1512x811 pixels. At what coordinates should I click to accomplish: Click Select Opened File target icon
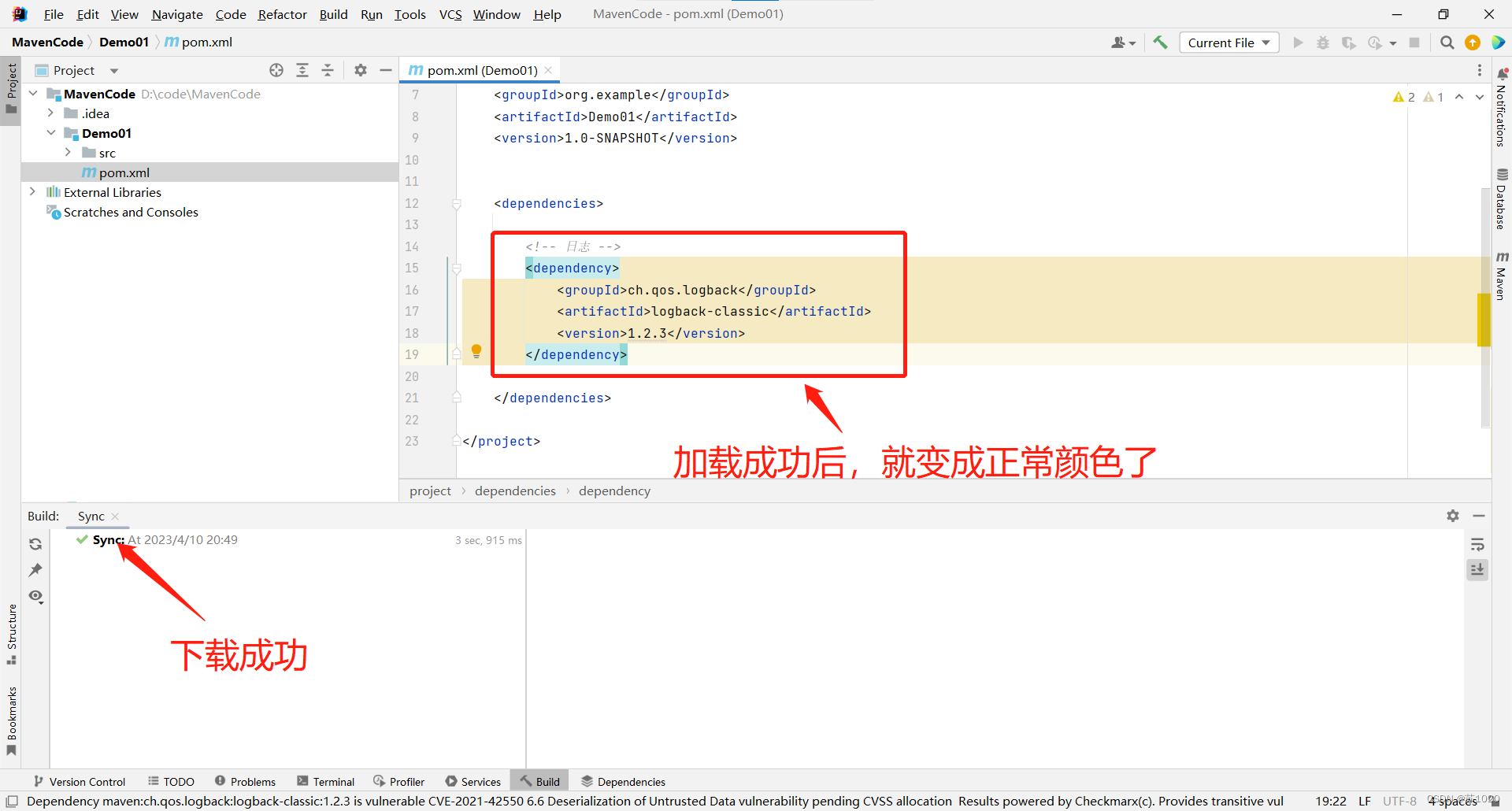click(276, 70)
